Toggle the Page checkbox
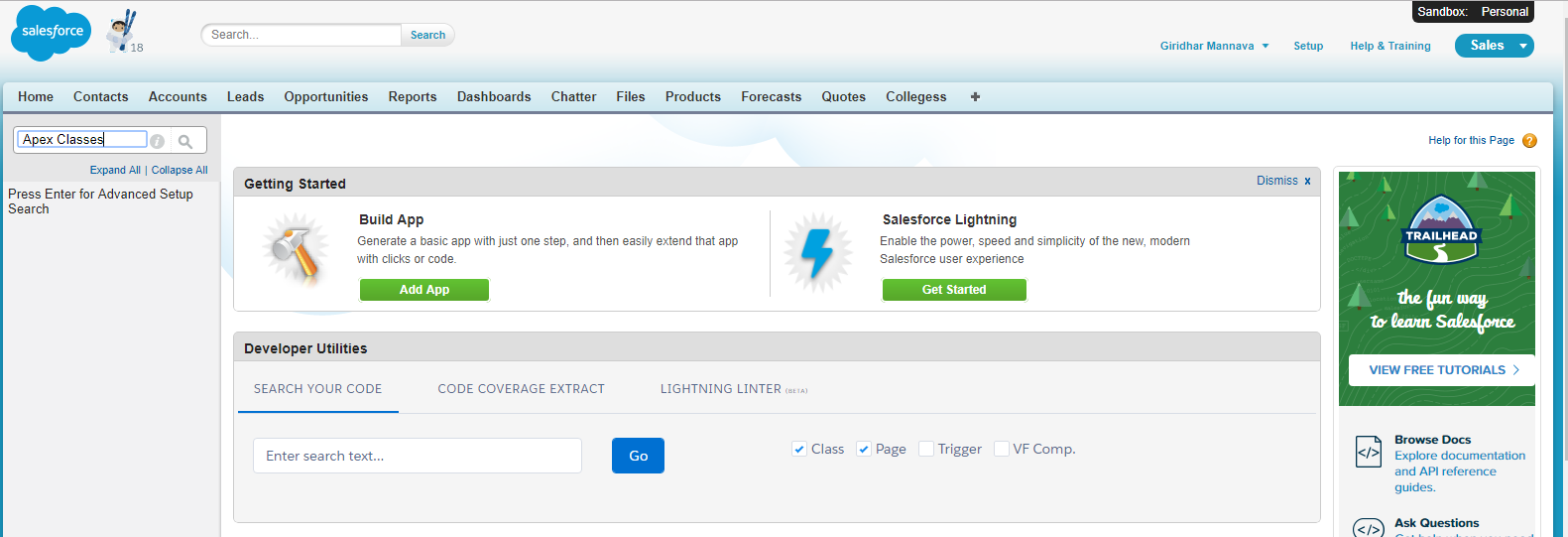 pos(864,449)
